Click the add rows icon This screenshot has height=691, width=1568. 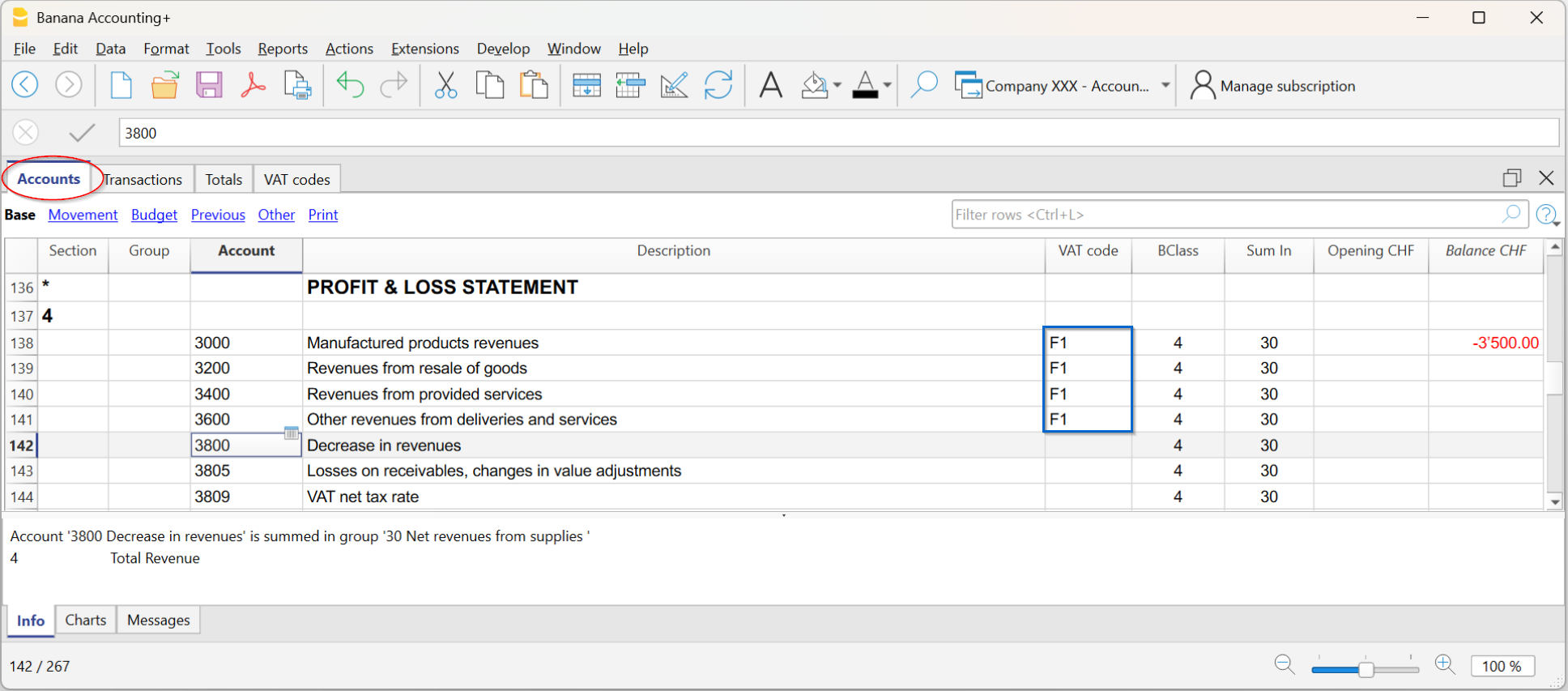[x=586, y=85]
